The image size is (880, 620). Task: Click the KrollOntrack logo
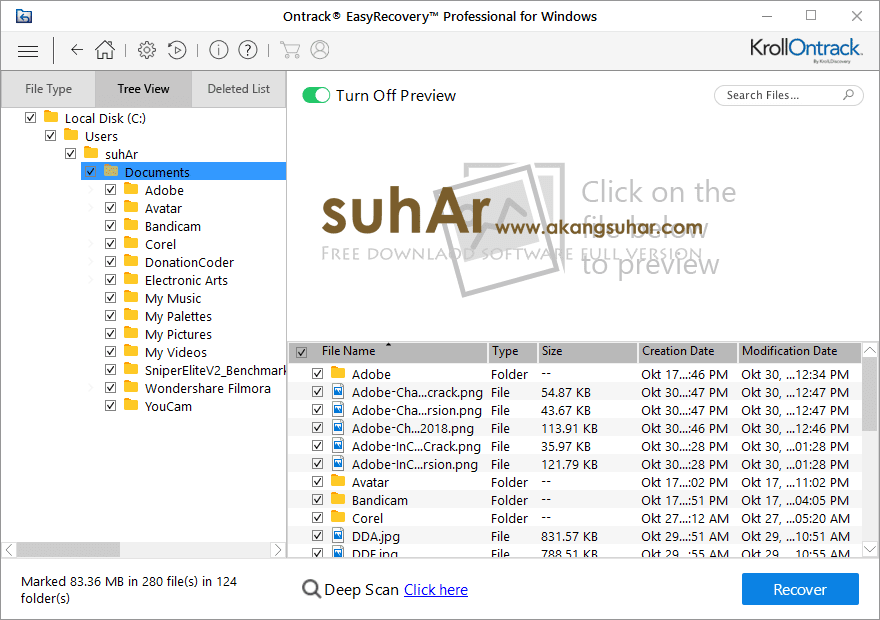805,49
